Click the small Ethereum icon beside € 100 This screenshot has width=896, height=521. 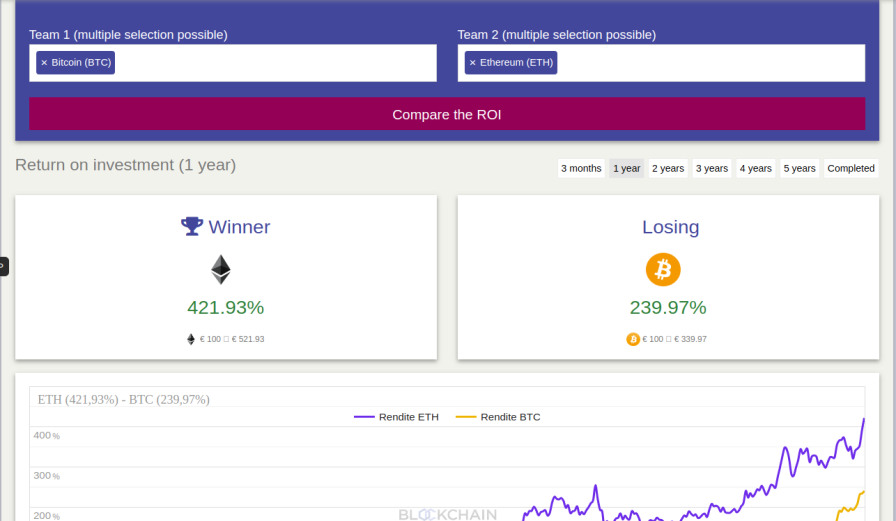(191, 339)
